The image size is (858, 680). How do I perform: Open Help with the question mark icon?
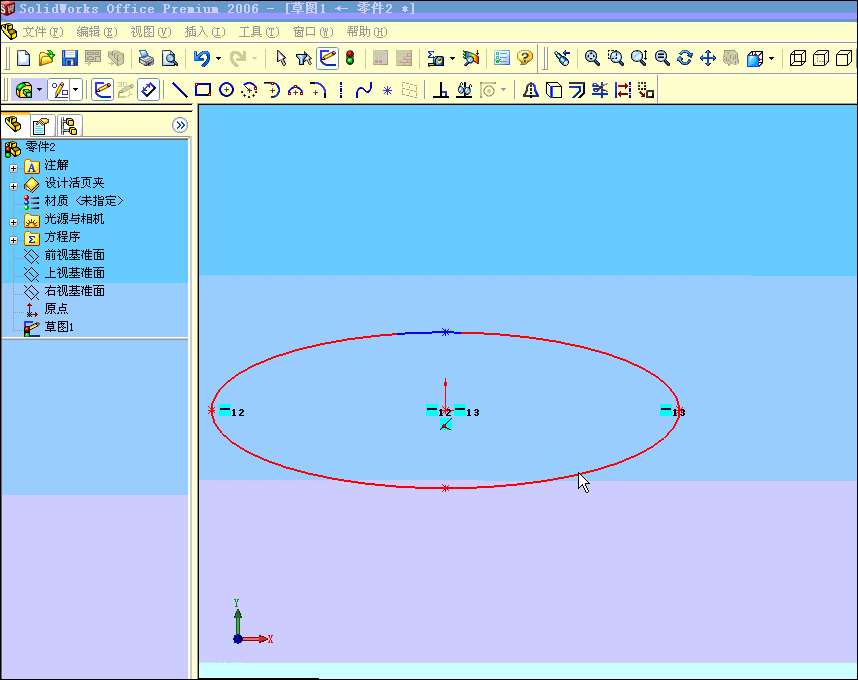[x=525, y=58]
